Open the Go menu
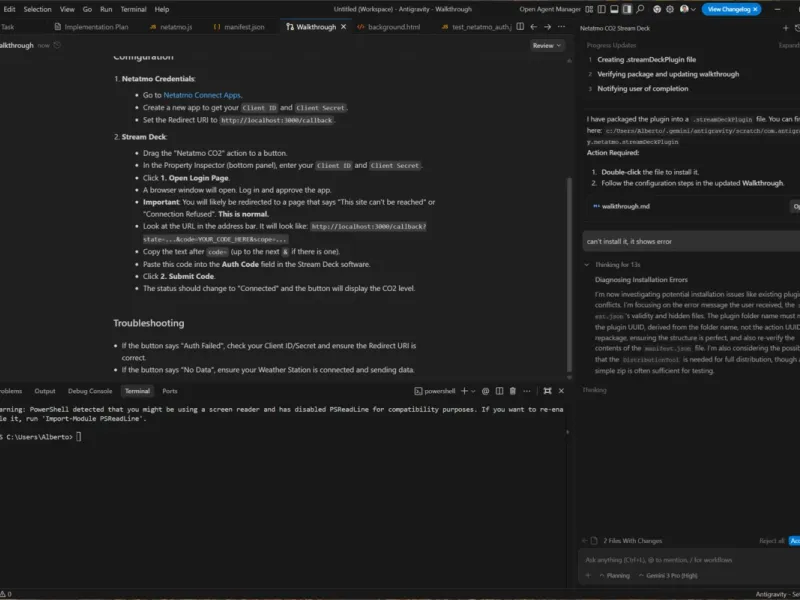The width and height of the screenshot is (800, 600). tap(87, 9)
